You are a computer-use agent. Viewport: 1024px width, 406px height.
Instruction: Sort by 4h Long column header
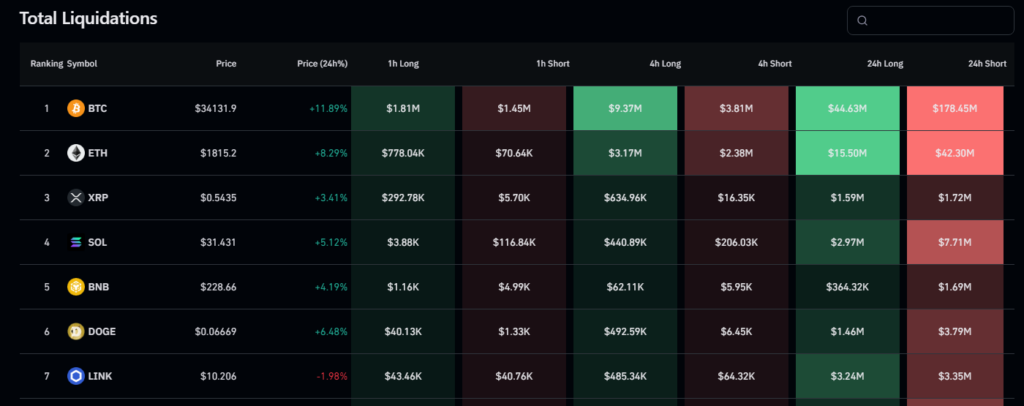point(665,64)
